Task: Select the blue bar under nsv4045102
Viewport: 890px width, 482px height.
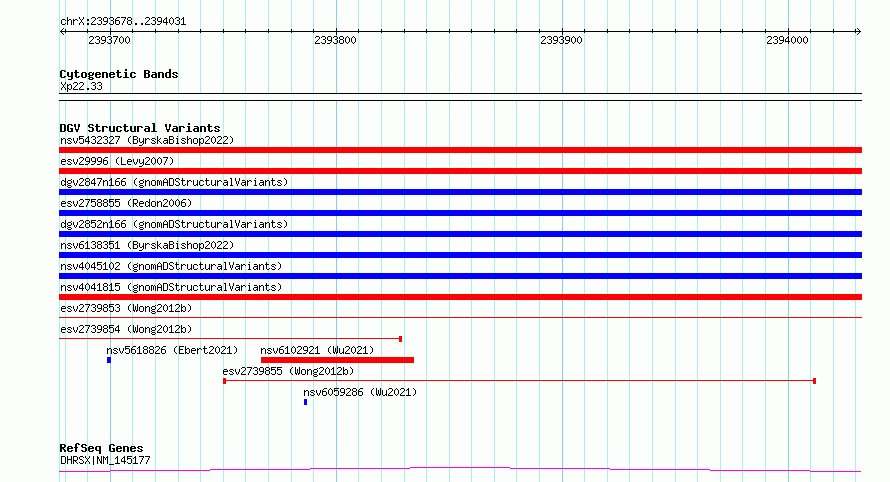Action: click(x=460, y=276)
